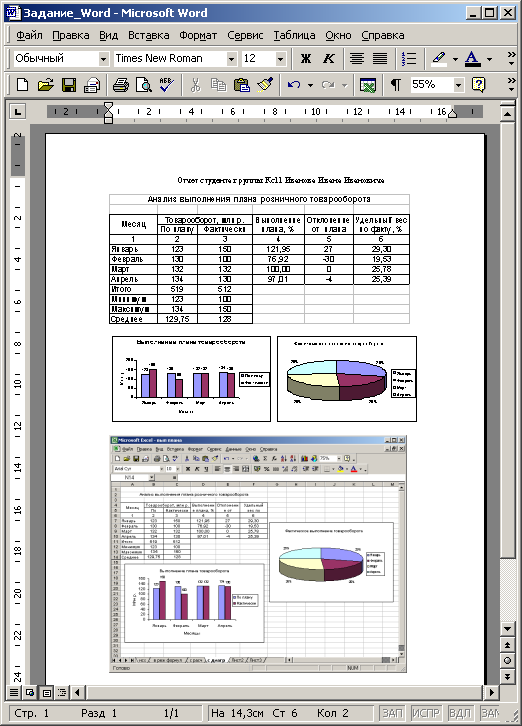Open the Формат menu
Screen dimensions: 522x726
(198, 35)
